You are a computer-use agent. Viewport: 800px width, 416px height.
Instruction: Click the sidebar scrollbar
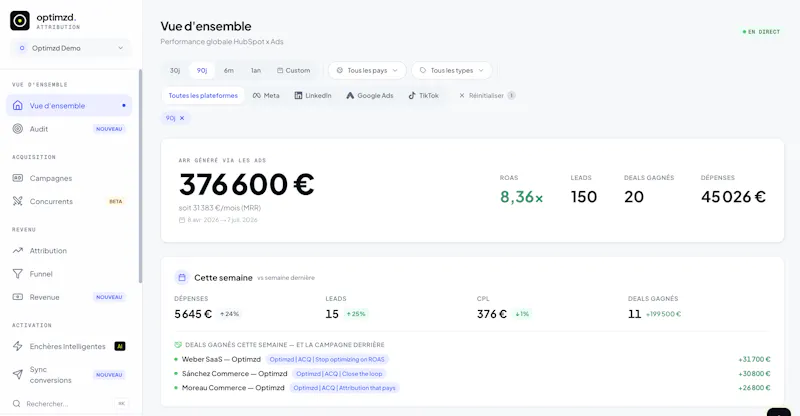coord(140,176)
